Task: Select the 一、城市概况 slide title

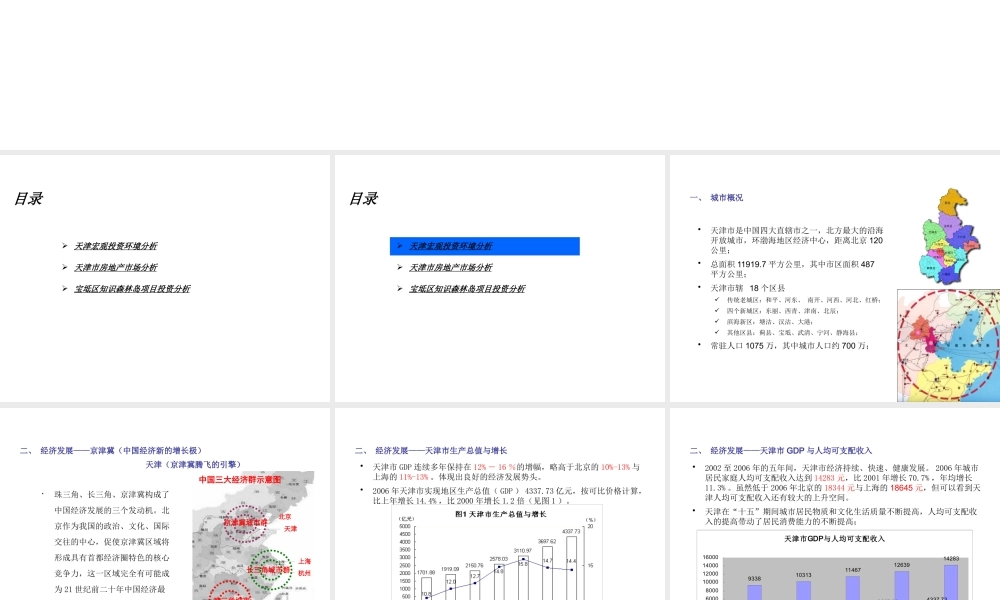Action: (x=716, y=198)
